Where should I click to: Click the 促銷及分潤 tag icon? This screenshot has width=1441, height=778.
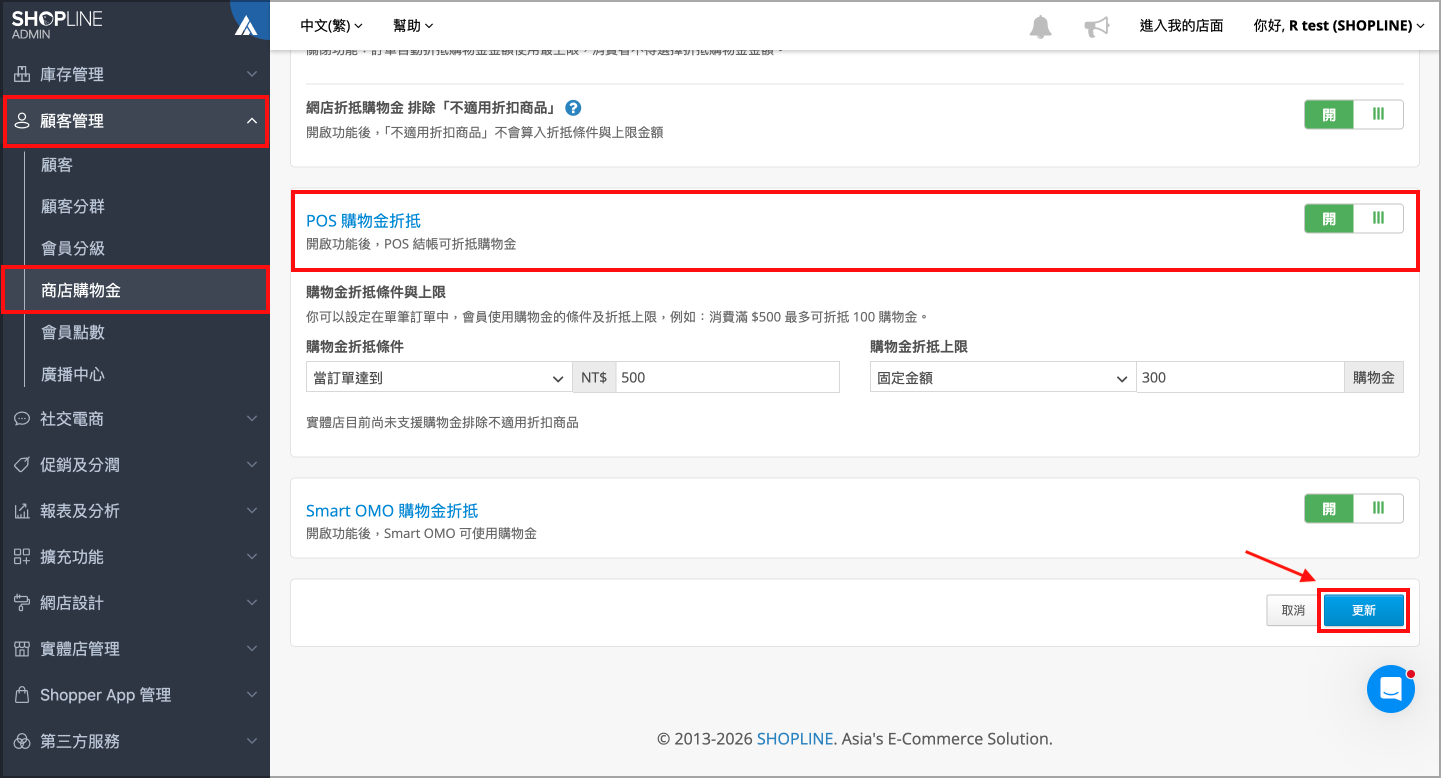22,465
